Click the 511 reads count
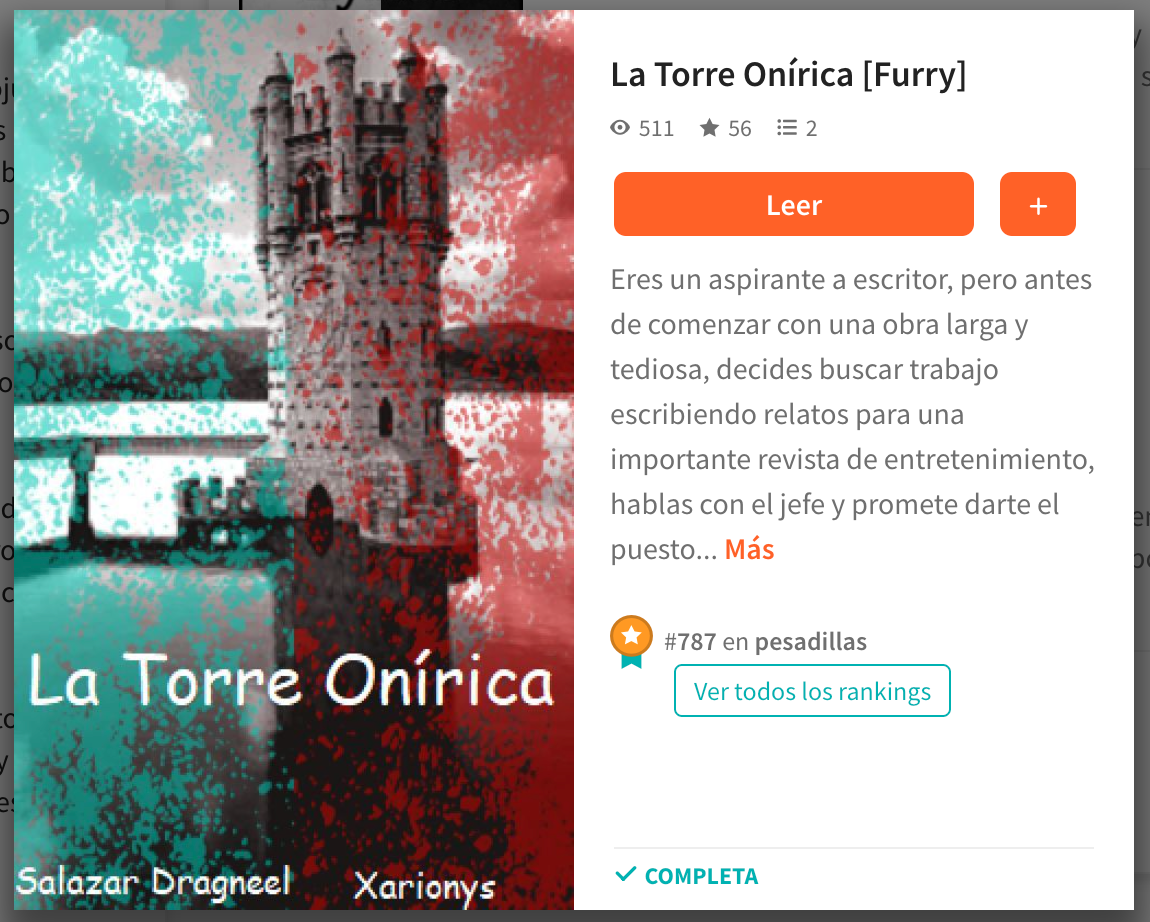This screenshot has height=922, width=1150. pos(656,129)
